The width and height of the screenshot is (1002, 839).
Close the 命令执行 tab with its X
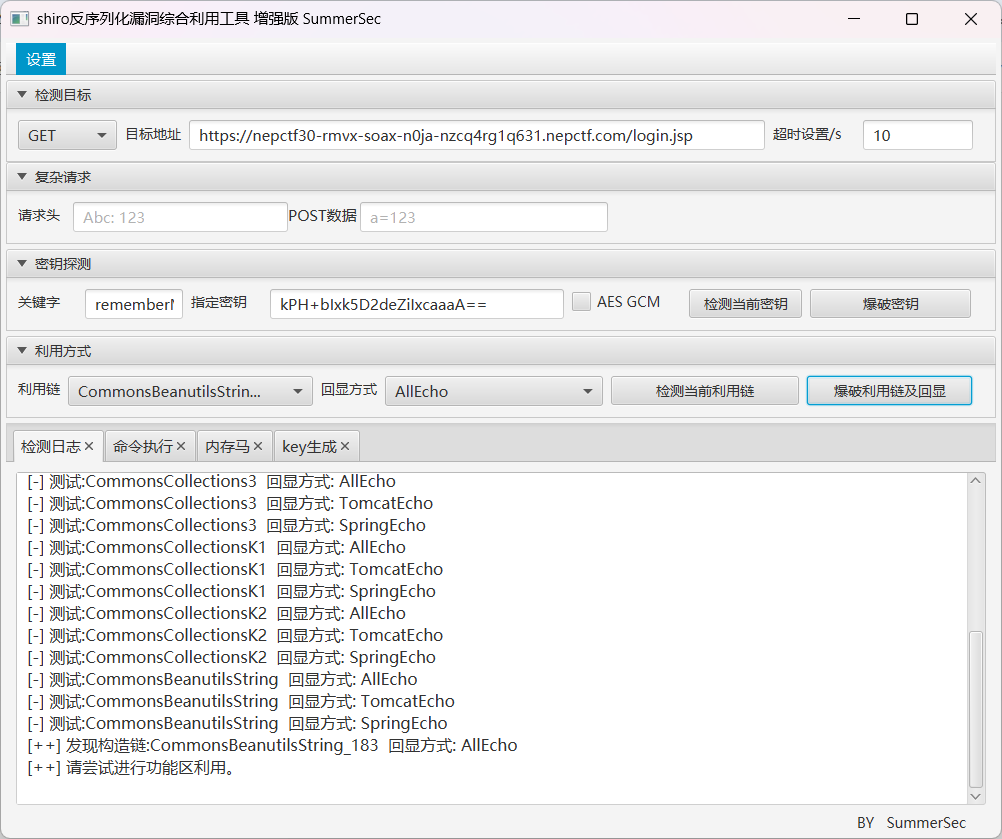pyautogui.click(x=181, y=447)
